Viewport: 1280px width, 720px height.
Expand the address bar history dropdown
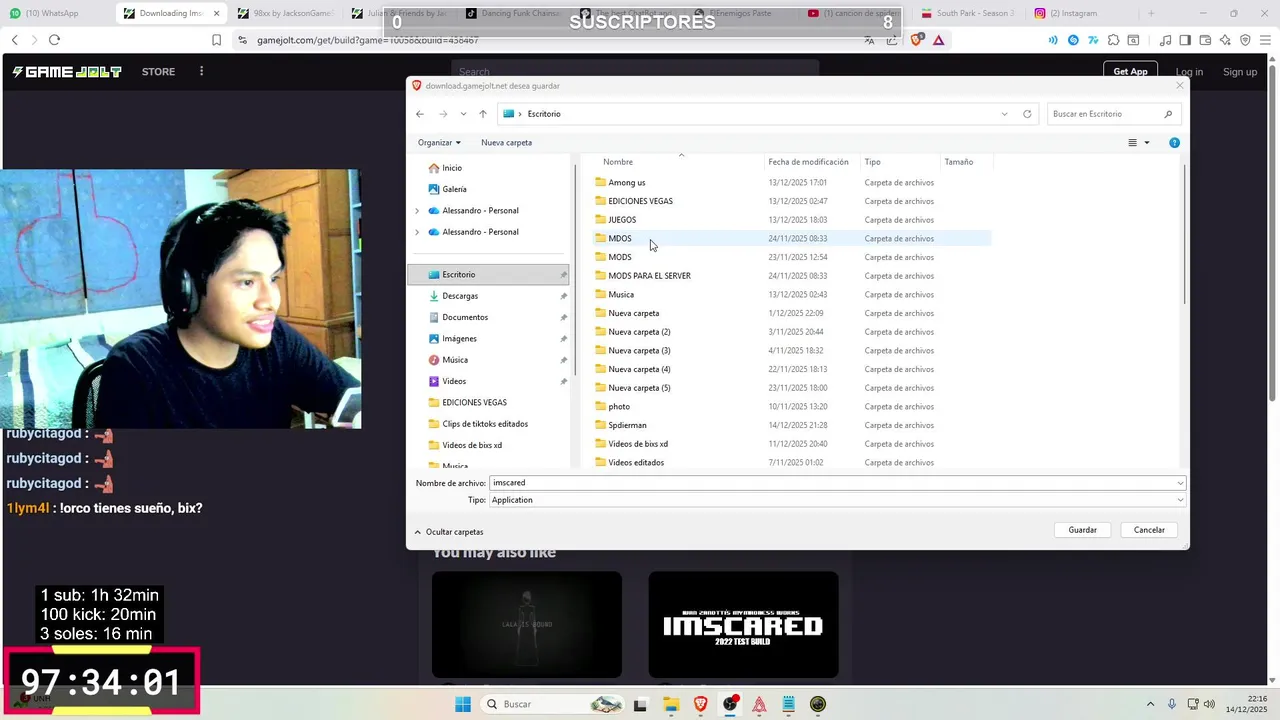click(x=1004, y=114)
